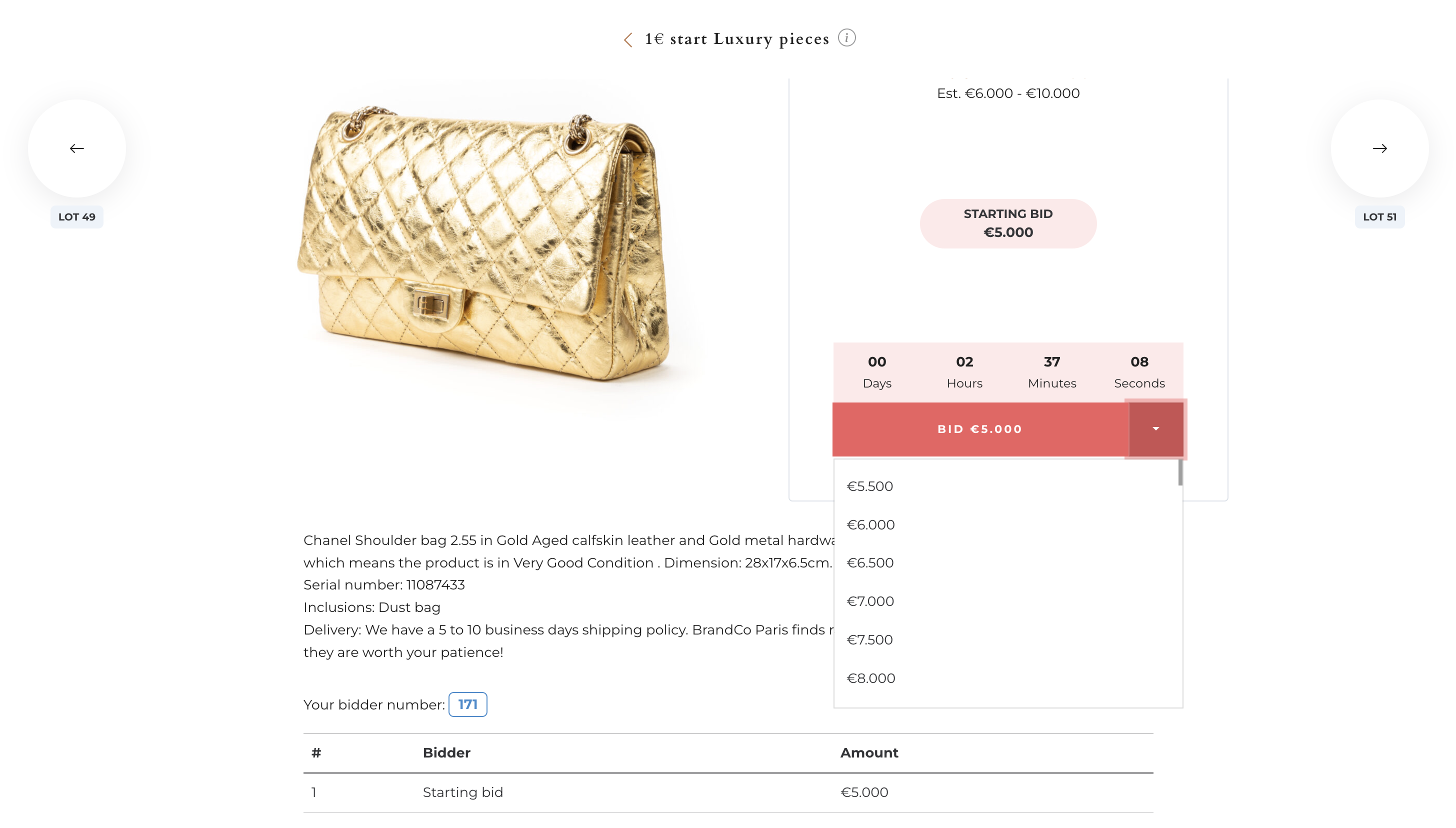Choose the €6.500 bid amount
The image size is (1456, 828).
pos(870,562)
